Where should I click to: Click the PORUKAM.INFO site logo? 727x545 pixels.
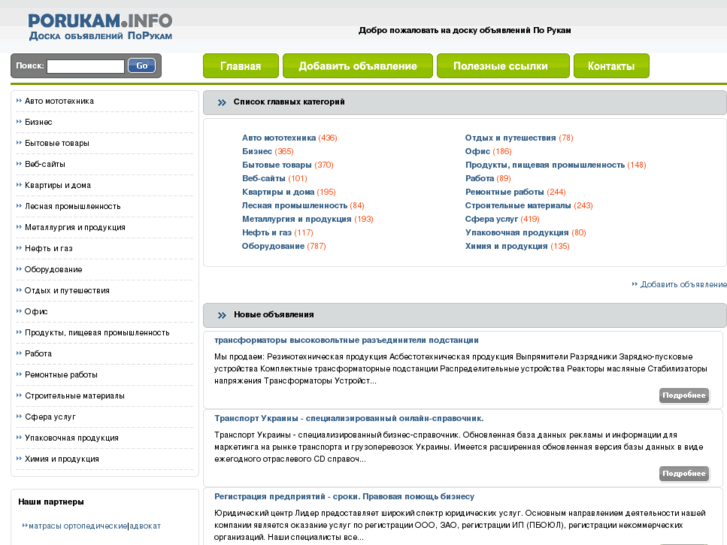pos(100,27)
